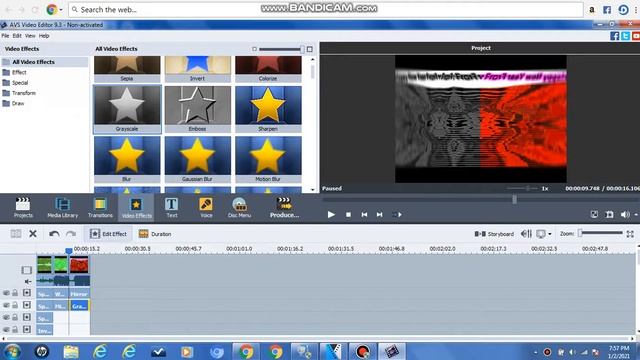Jump to the next frame
Image resolution: width=640 pixels, height=360 pixels.
click(380, 214)
